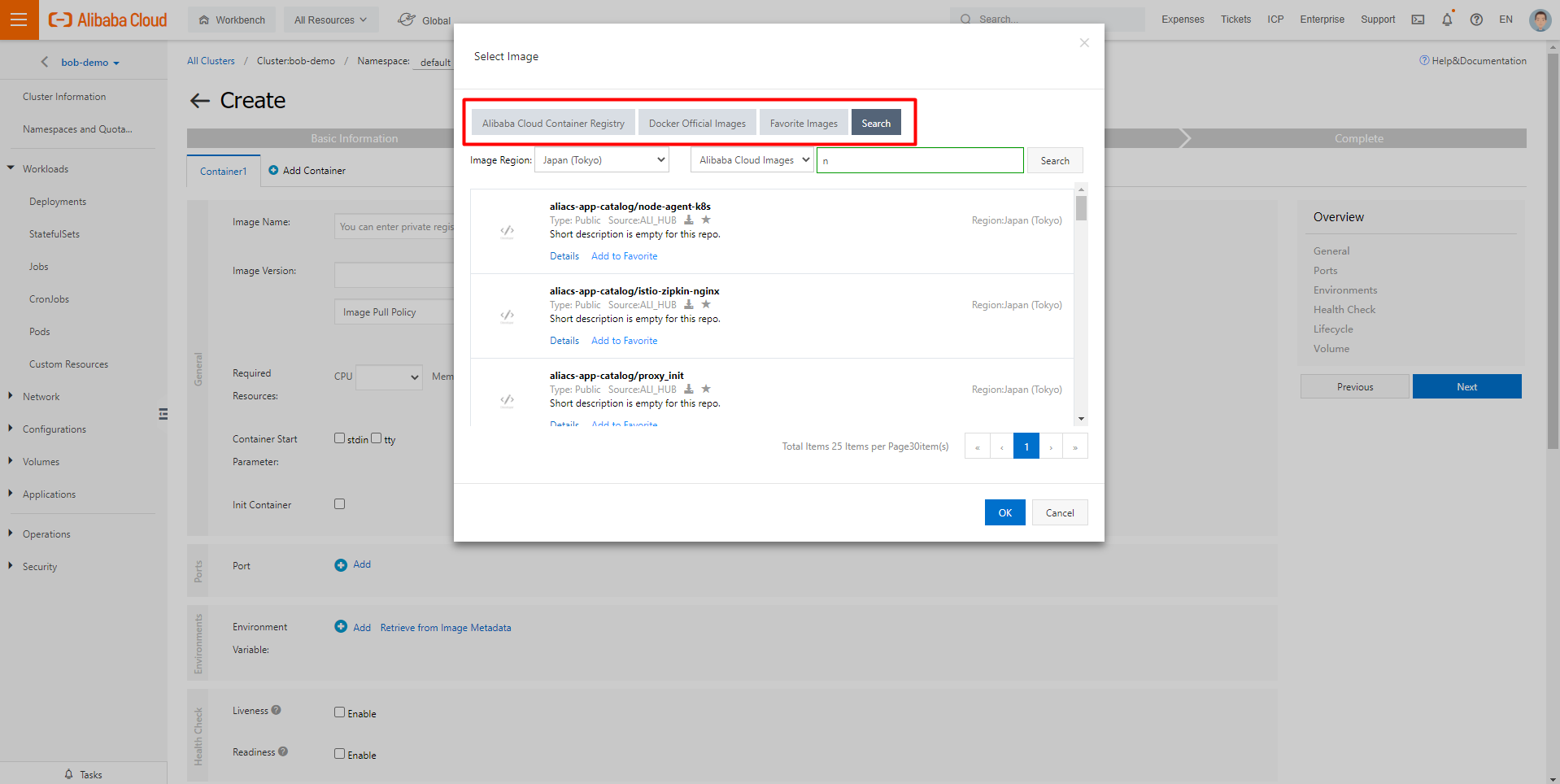Image resolution: width=1560 pixels, height=784 pixels.
Task: Open the bob-demo cluster switcher
Action: pos(89,63)
